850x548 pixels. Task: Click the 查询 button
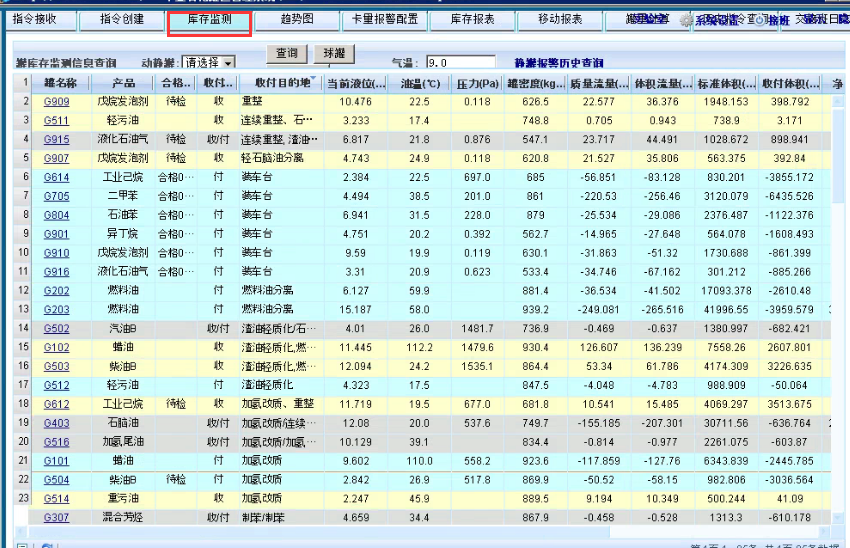click(287, 54)
